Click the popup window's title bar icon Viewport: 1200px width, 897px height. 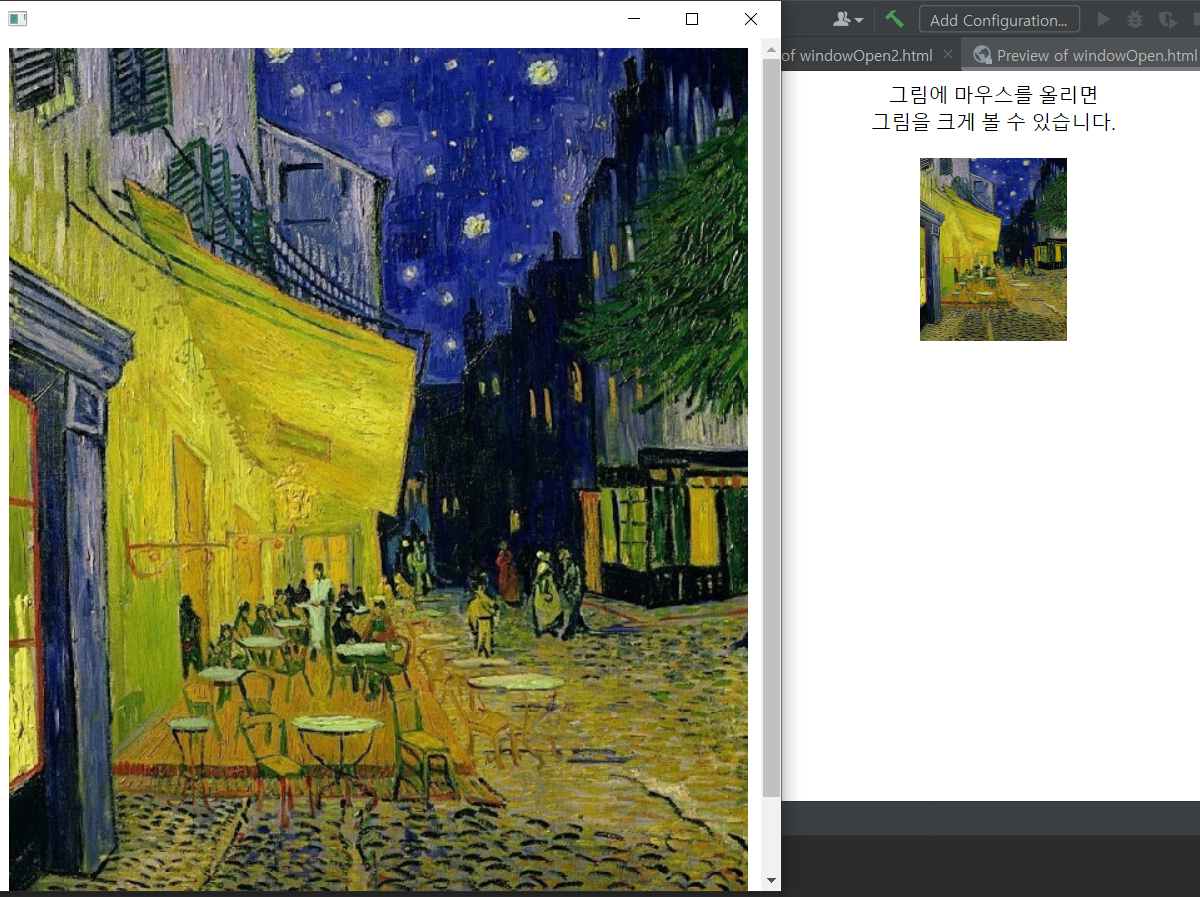[17, 19]
